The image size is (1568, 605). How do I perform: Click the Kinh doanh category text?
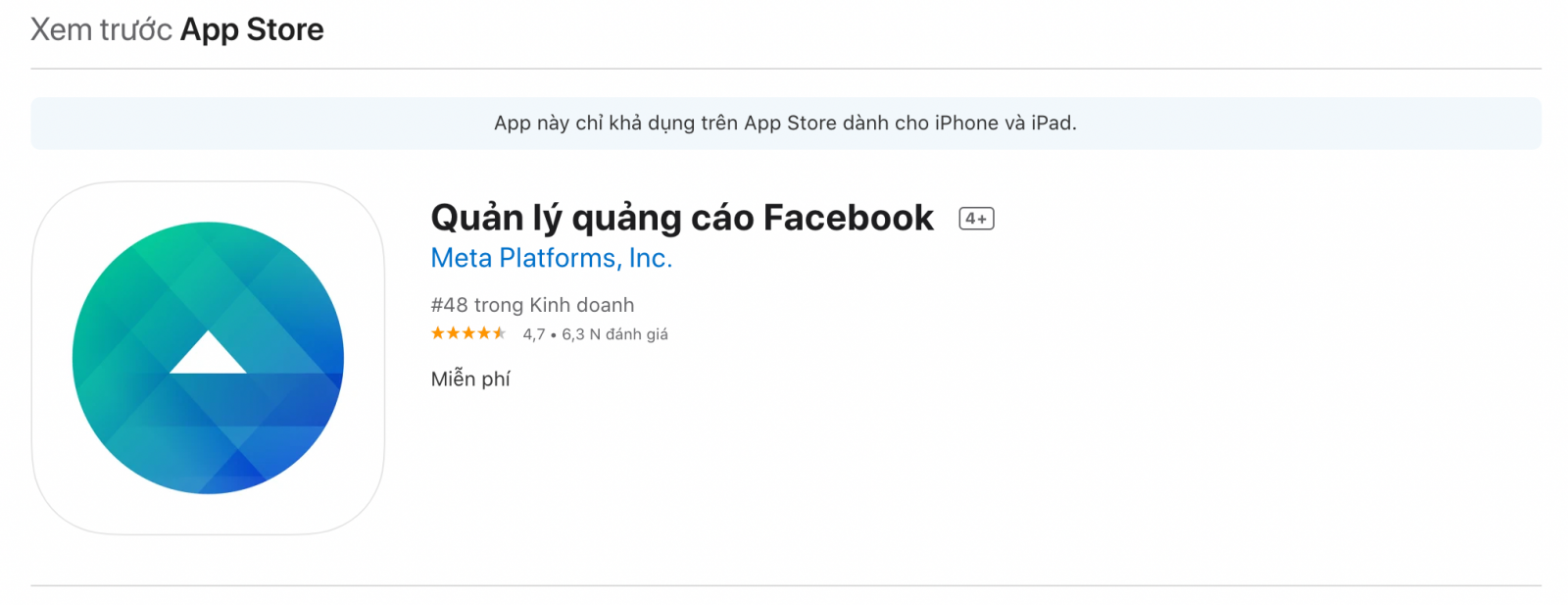point(582,305)
